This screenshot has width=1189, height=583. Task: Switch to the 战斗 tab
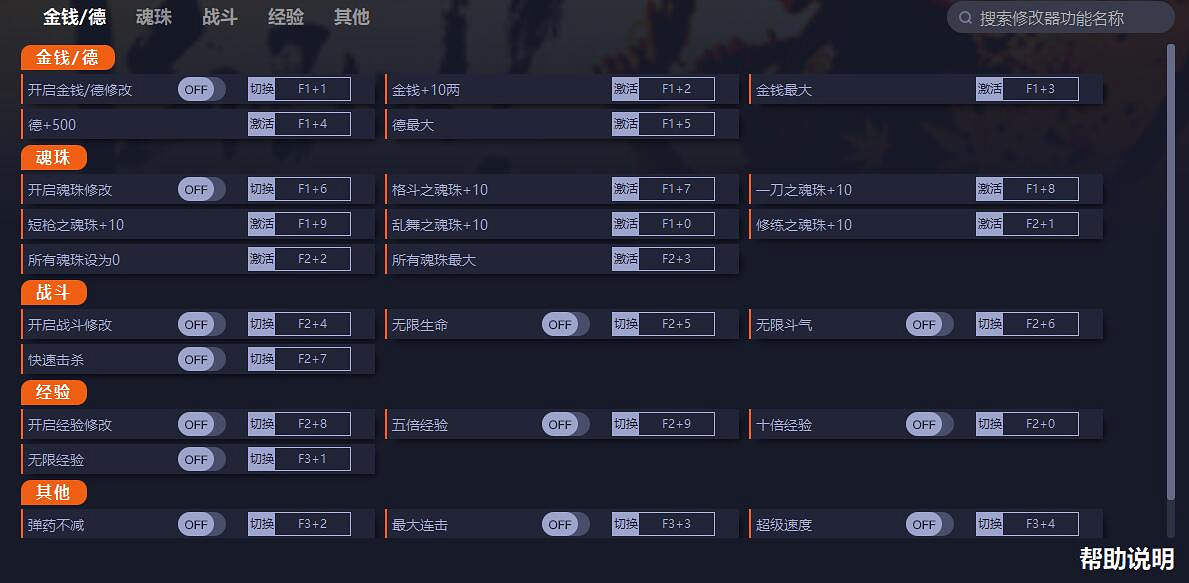tap(220, 17)
